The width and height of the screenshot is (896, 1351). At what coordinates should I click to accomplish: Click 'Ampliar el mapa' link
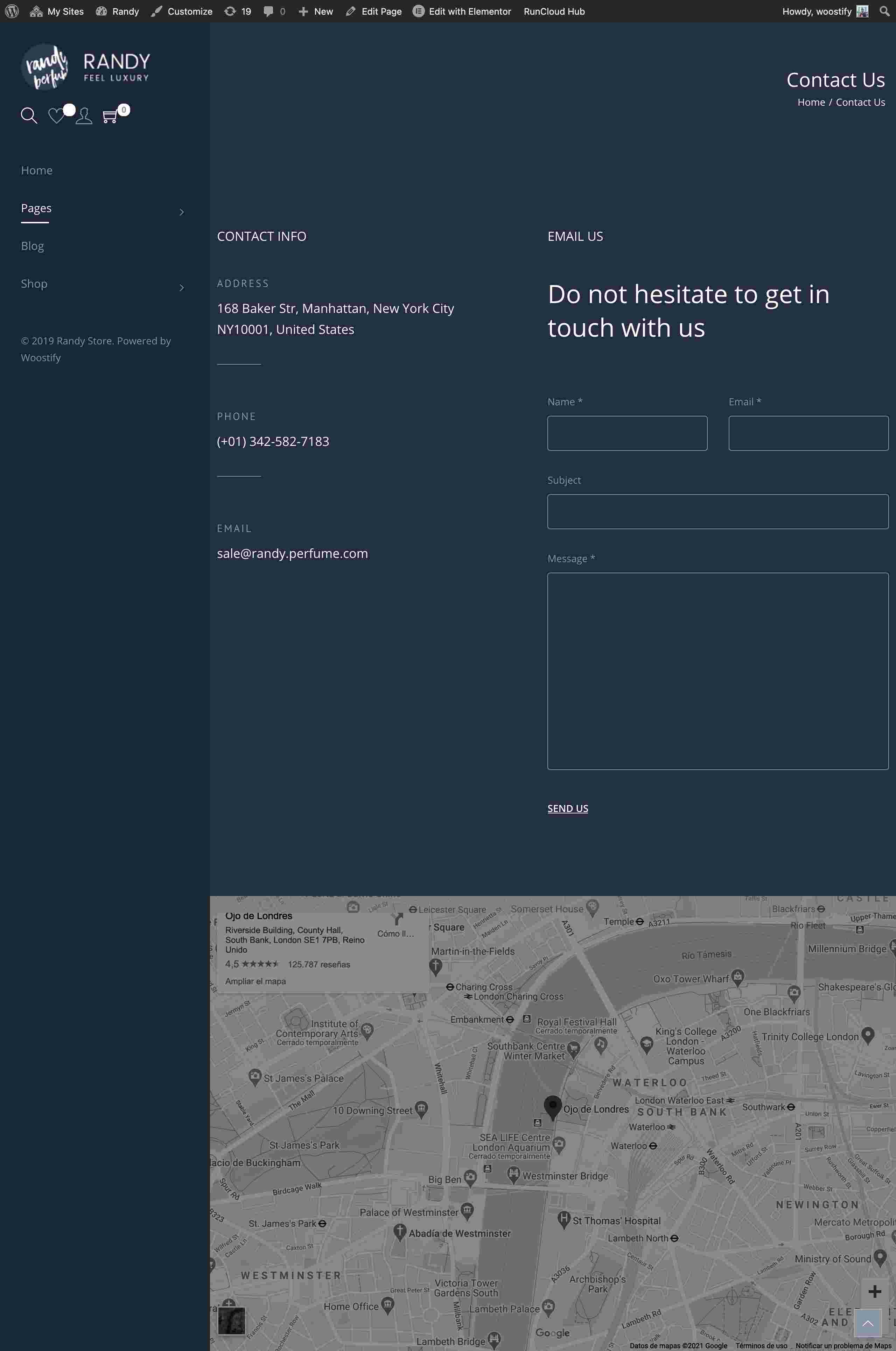coord(255,981)
